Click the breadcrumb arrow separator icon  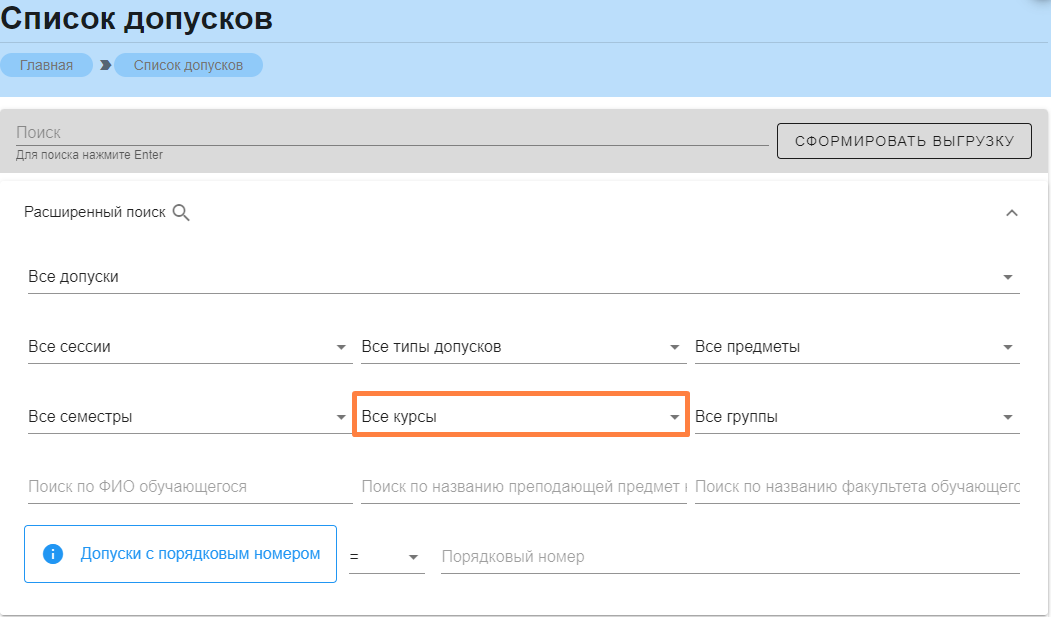point(105,66)
